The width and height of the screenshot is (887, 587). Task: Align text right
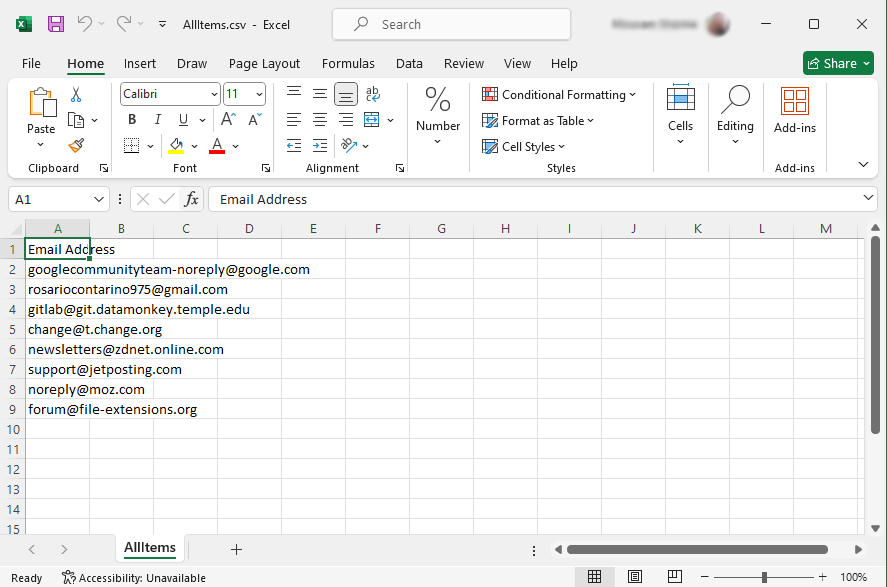pos(346,119)
